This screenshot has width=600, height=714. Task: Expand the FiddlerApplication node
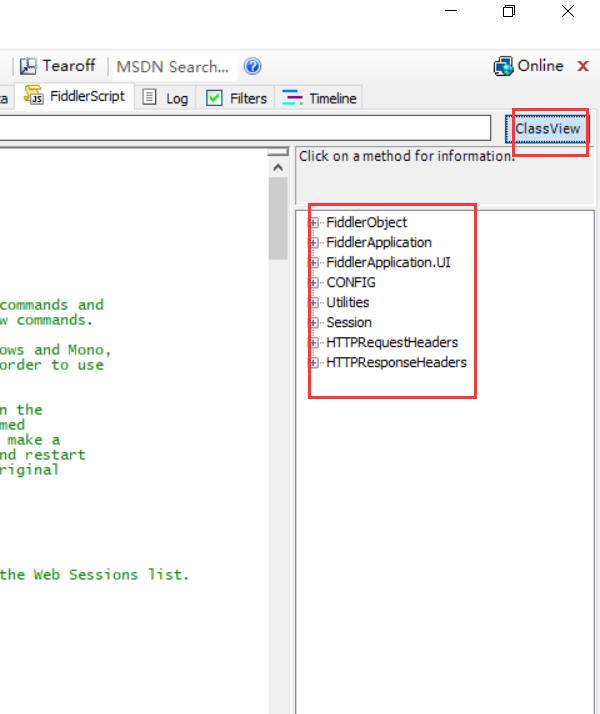[x=314, y=243]
